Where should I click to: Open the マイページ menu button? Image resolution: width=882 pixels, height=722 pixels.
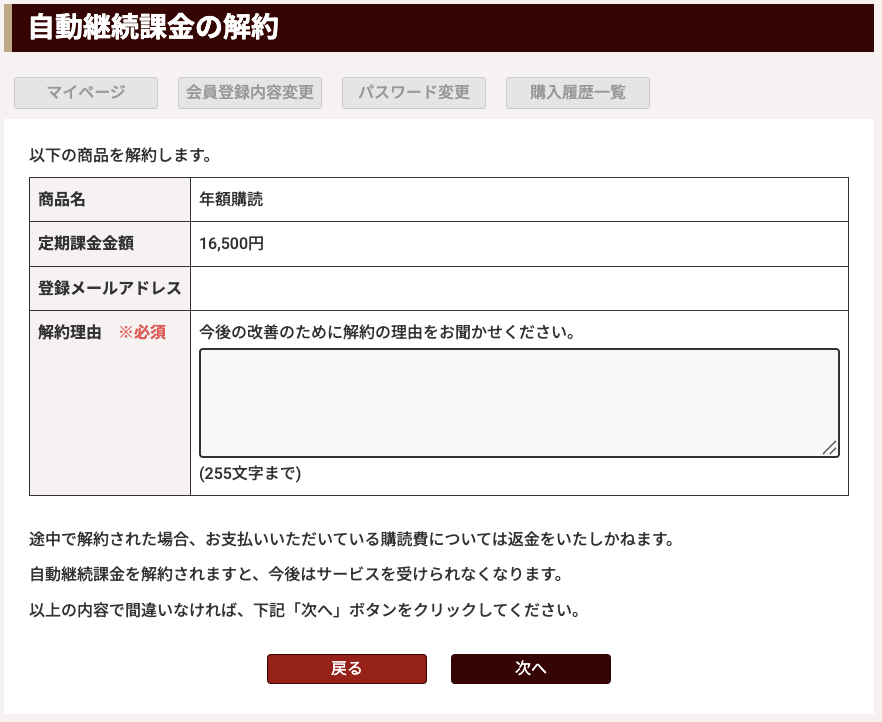(86, 93)
